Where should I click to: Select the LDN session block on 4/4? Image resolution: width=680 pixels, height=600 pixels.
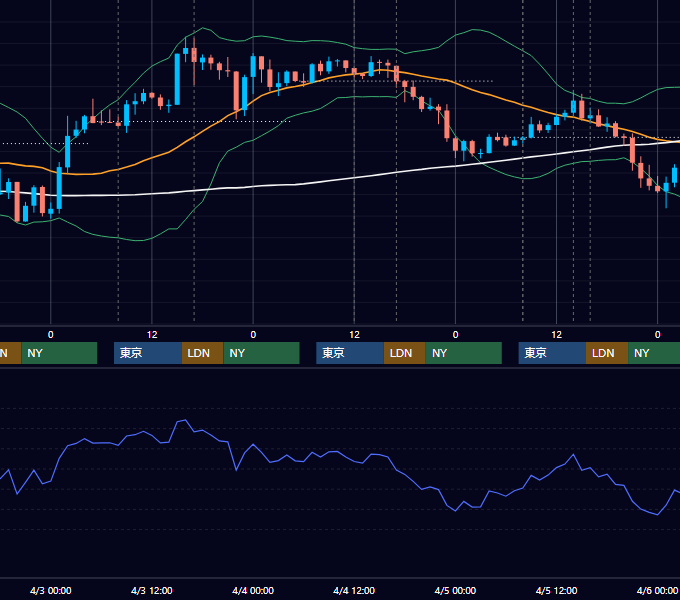point(405,353)
